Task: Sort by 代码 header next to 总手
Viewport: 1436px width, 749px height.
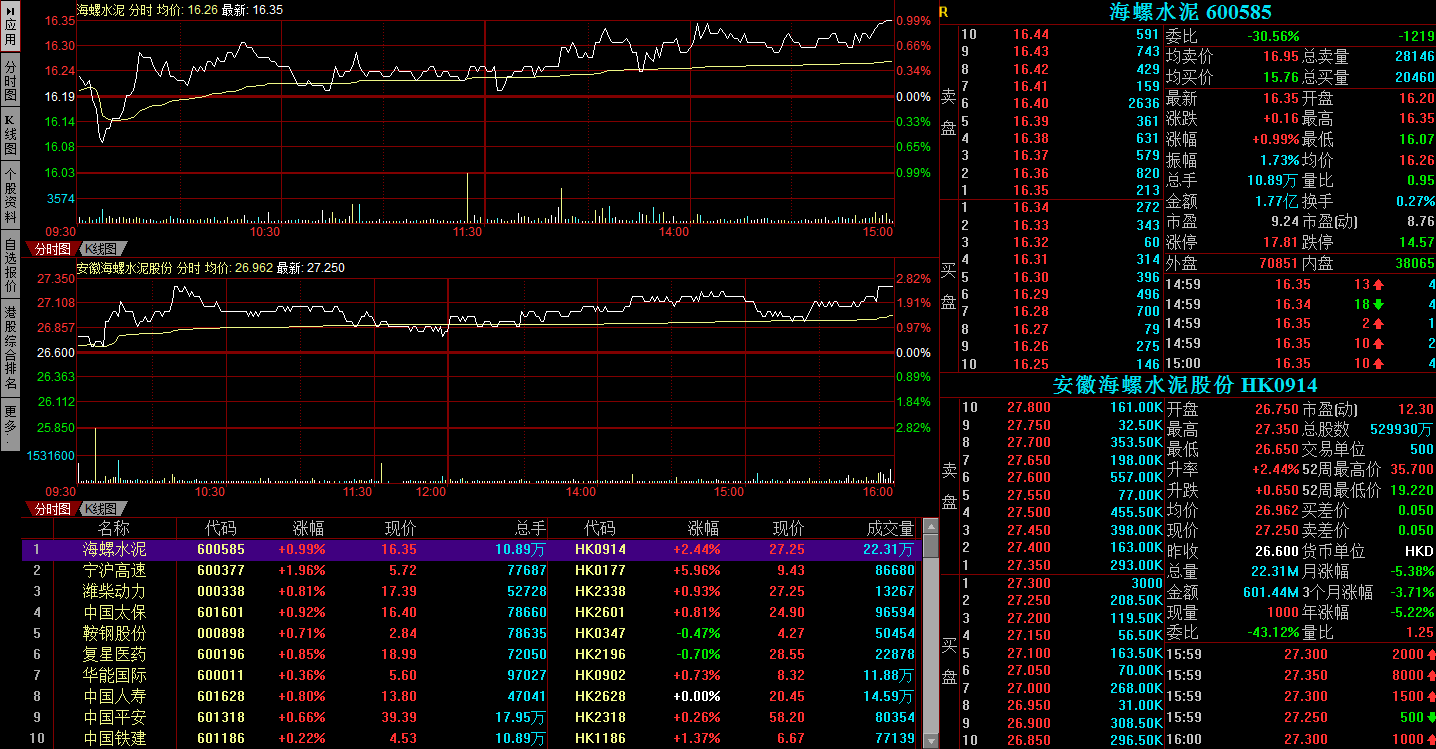Action: [x=600, y=528]
